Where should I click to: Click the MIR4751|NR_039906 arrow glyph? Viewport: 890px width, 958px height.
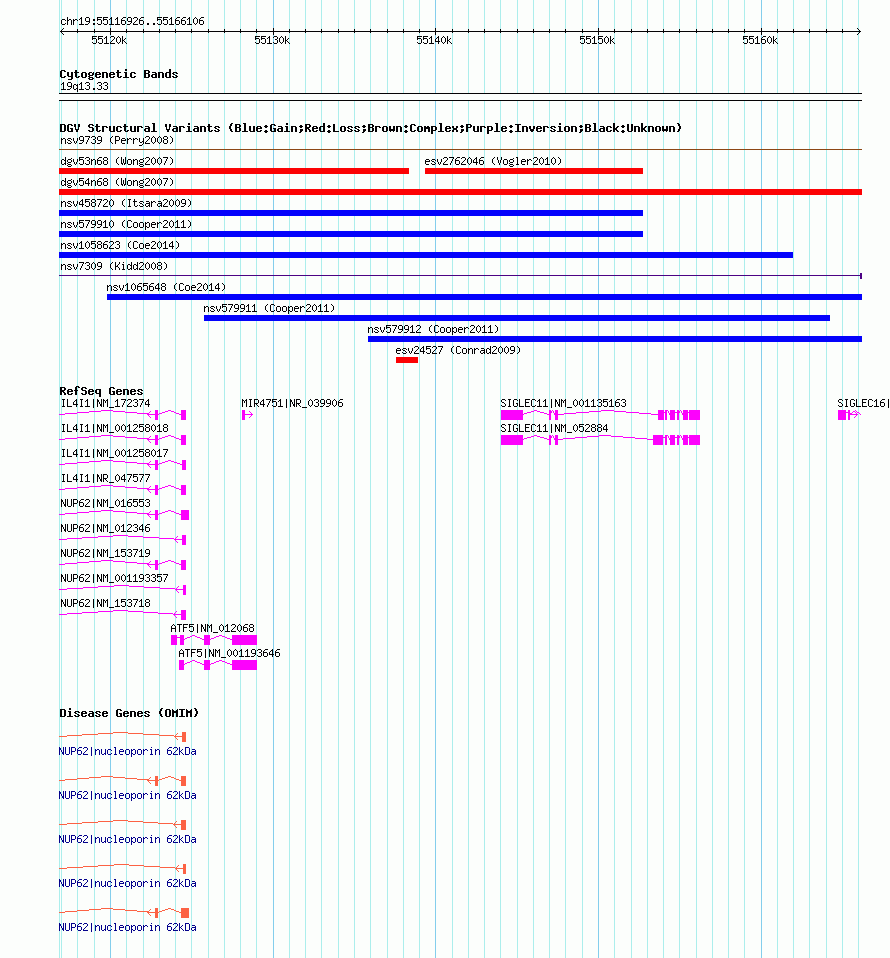click(x=247, y=415)
